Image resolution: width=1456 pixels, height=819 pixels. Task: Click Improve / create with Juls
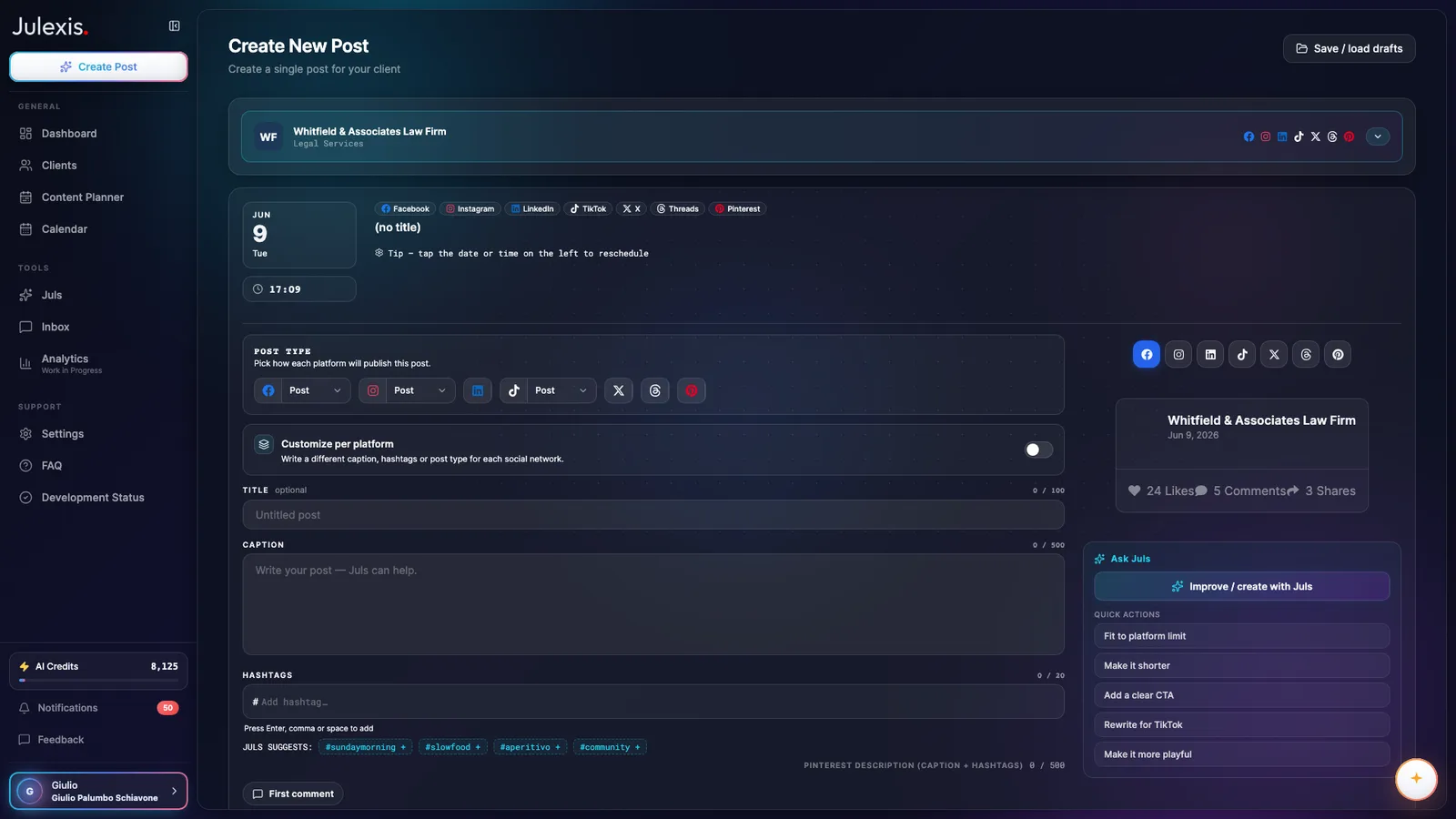[1242, 587]
